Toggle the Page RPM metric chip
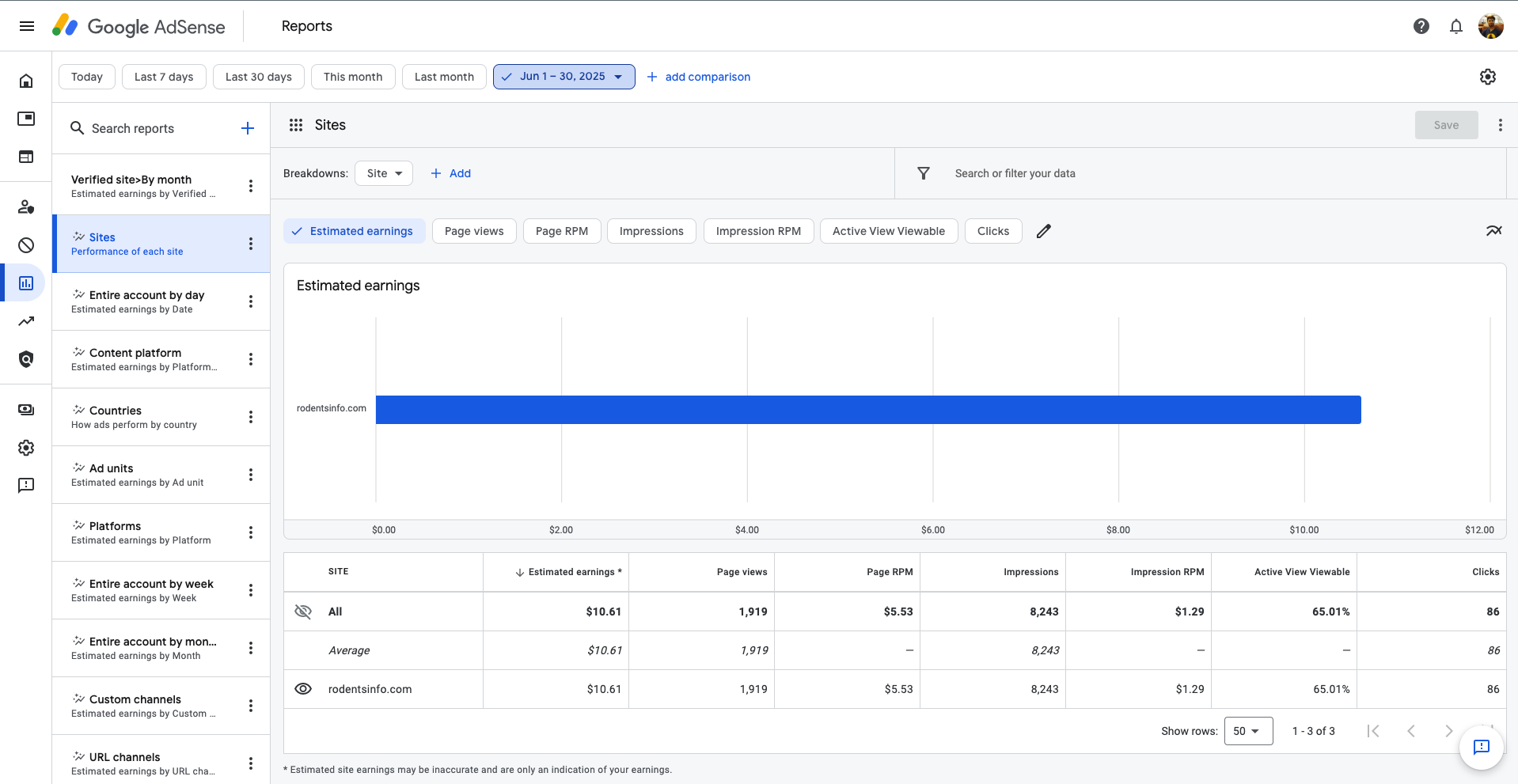 point(562,231)
